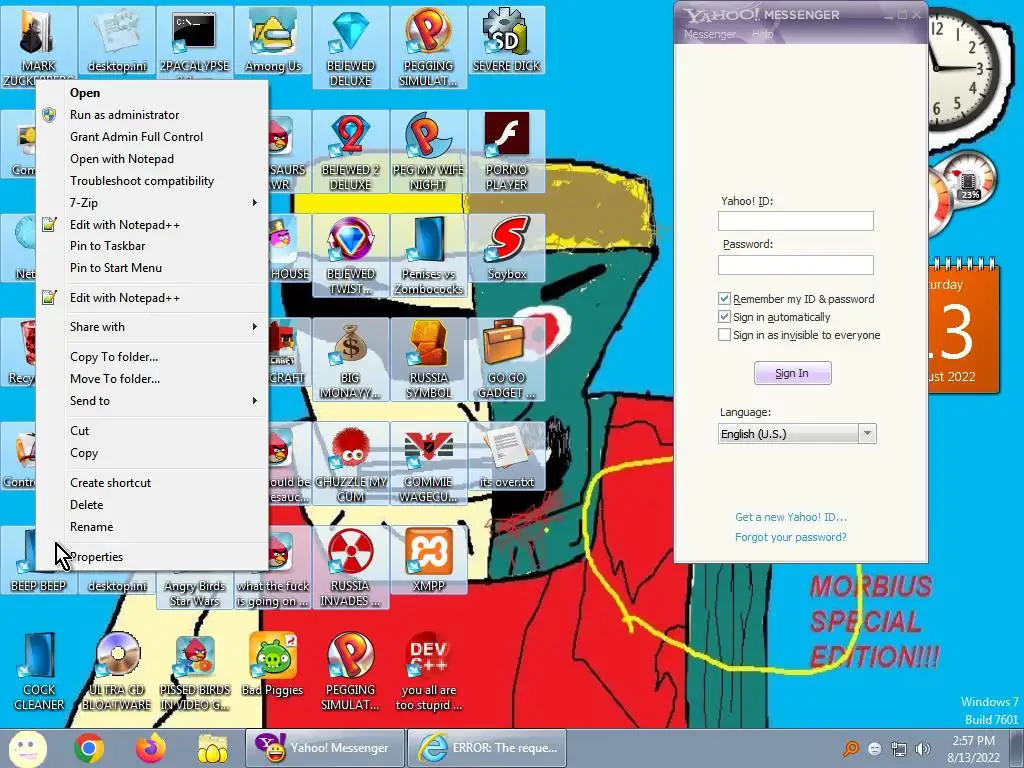Click the magnifier search tray icon
The height and width of the screenshot is (768, 1024).
[851, 749]
